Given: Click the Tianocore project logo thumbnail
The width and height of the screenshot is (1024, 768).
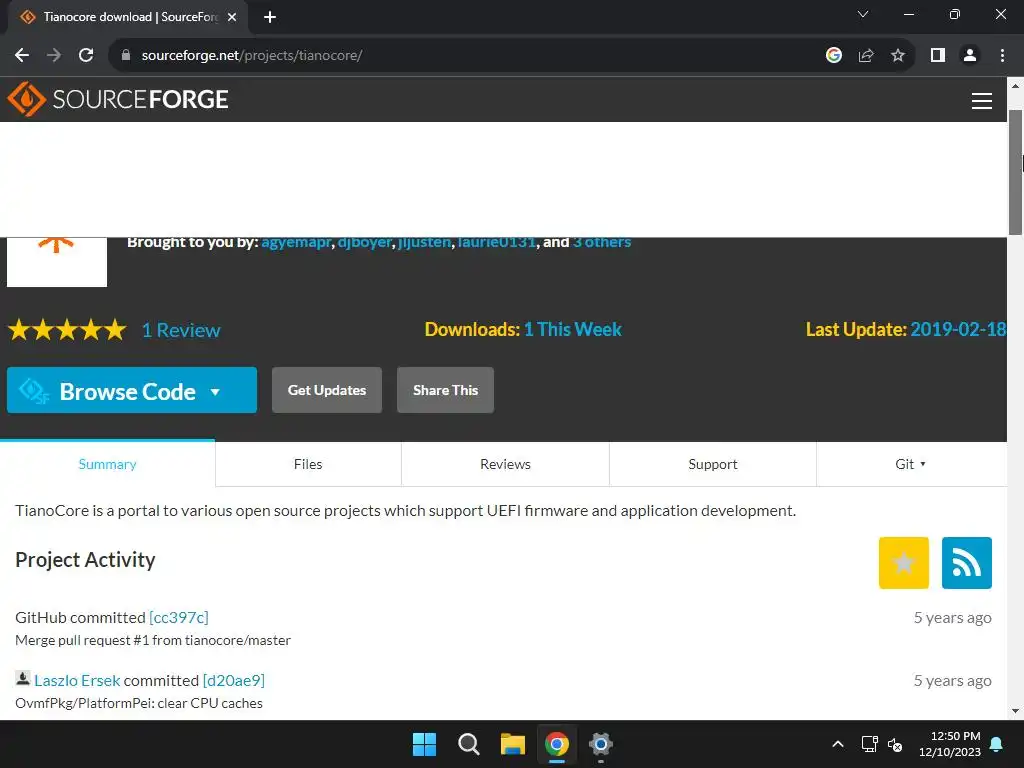Looking at the screenshot, I should (57, 262).
